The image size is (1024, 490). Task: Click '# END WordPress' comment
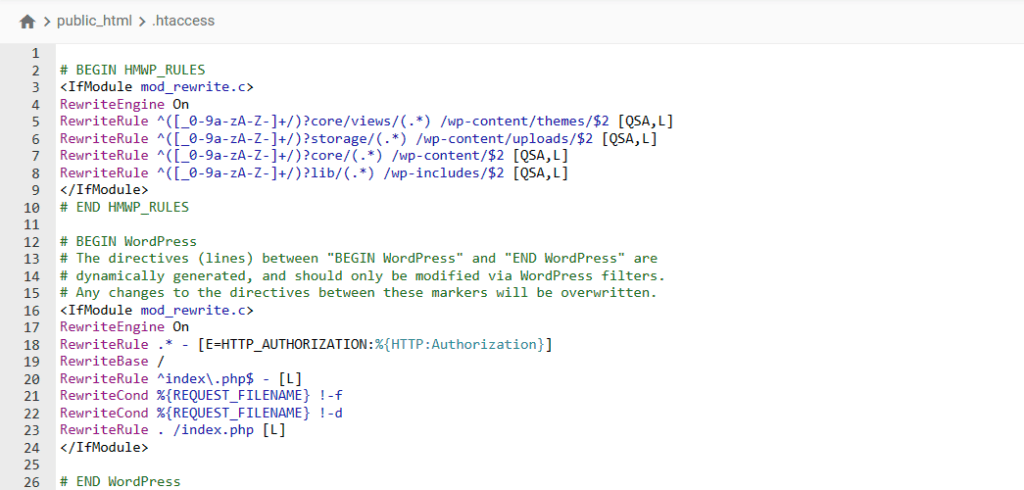(120, 482)
